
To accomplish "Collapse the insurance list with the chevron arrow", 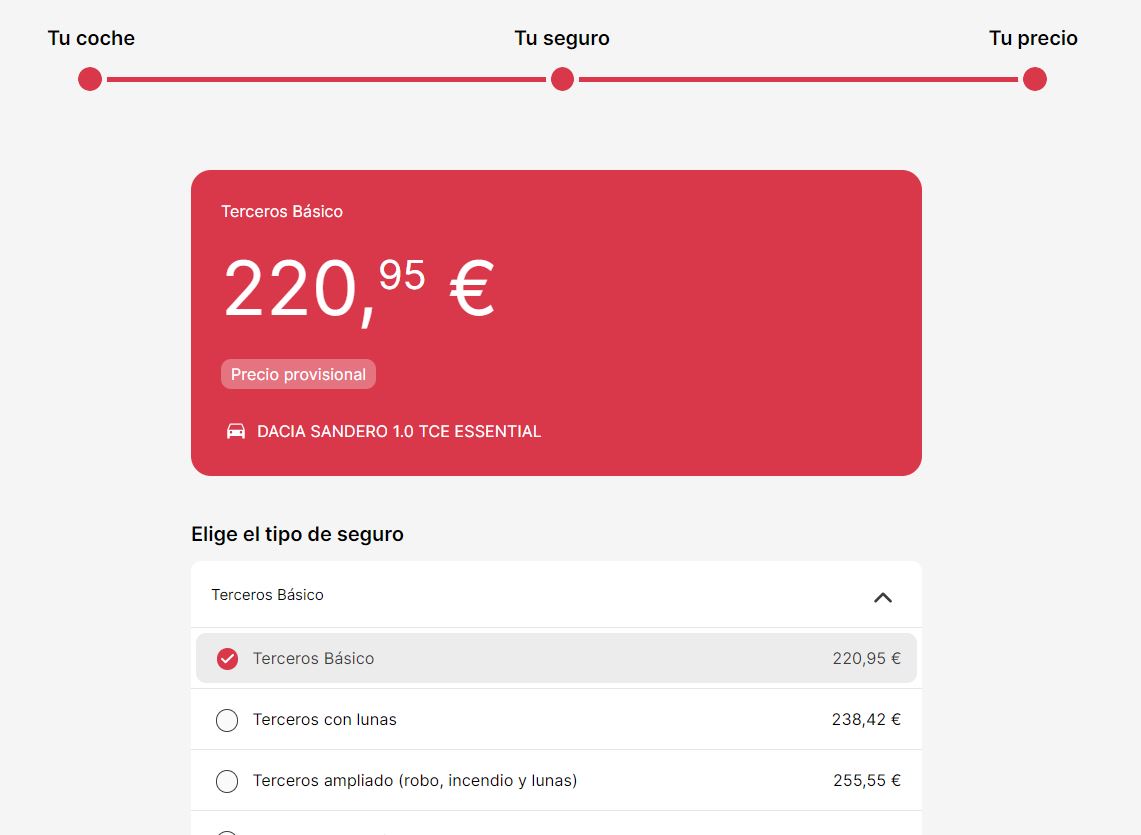I will click(x=882, y=597).
